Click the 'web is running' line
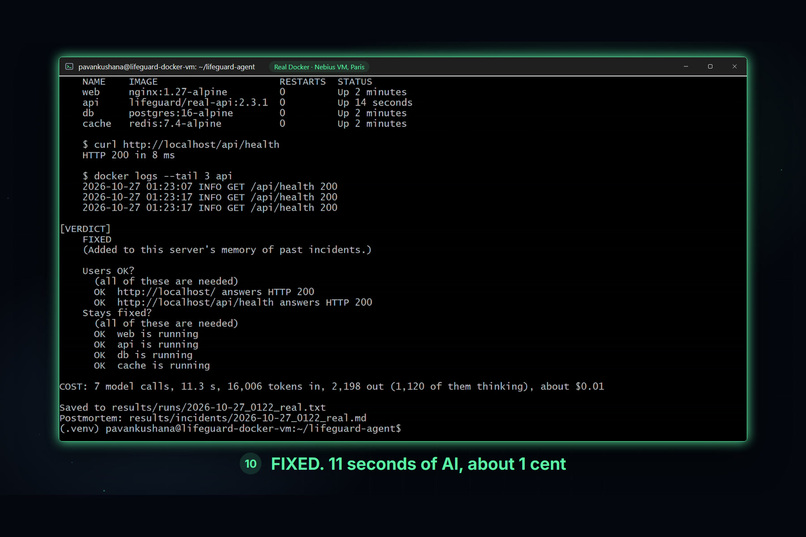Screen dimensions: 806x537 click(146, 334)
